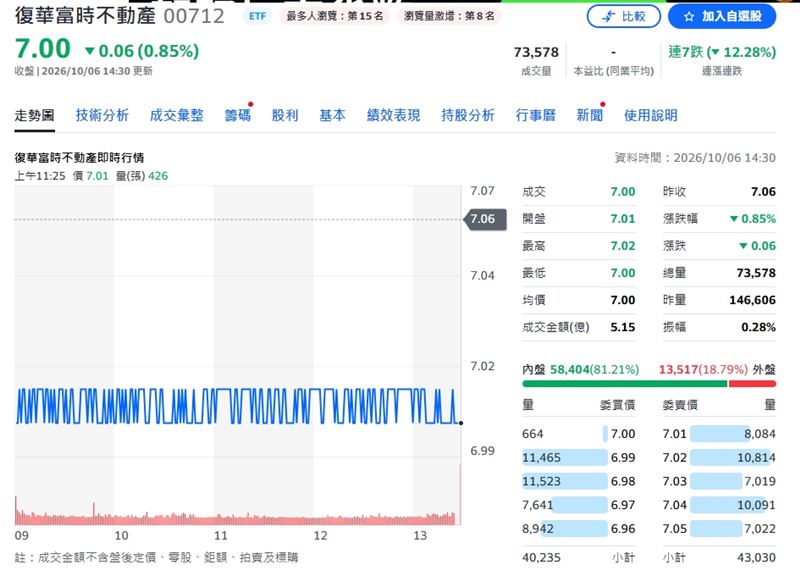Switch to 績效表現 tab
This screenshot has width=800, height=581.
tap(393, 116)
